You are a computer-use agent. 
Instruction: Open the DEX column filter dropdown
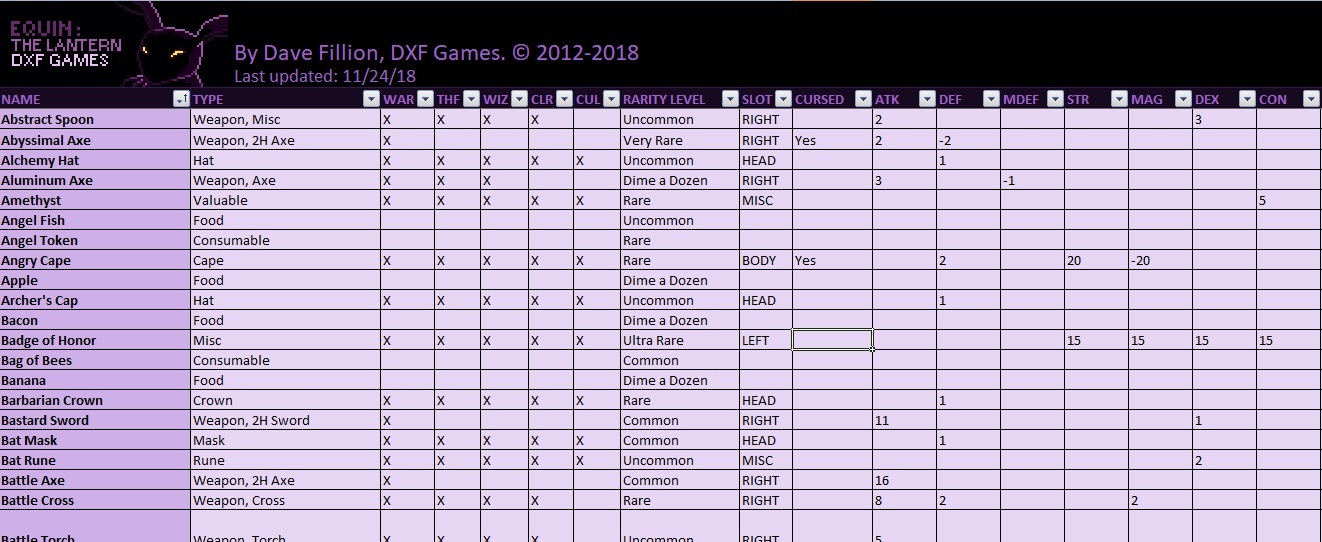(1247, 99)
